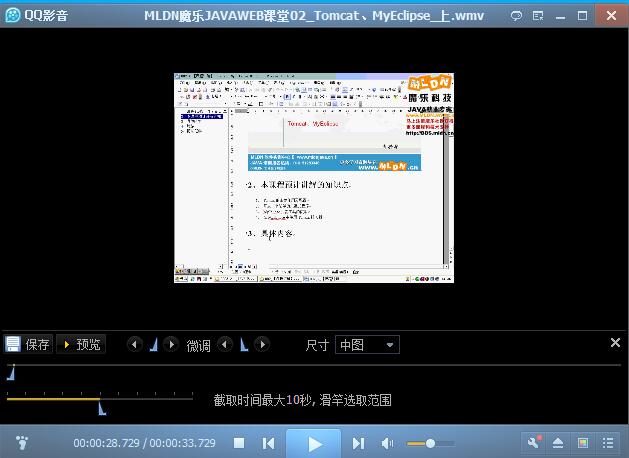Viewport: 629px width, 458px height.
Task: Maximize the QQ影音 window
Action: 582,16
